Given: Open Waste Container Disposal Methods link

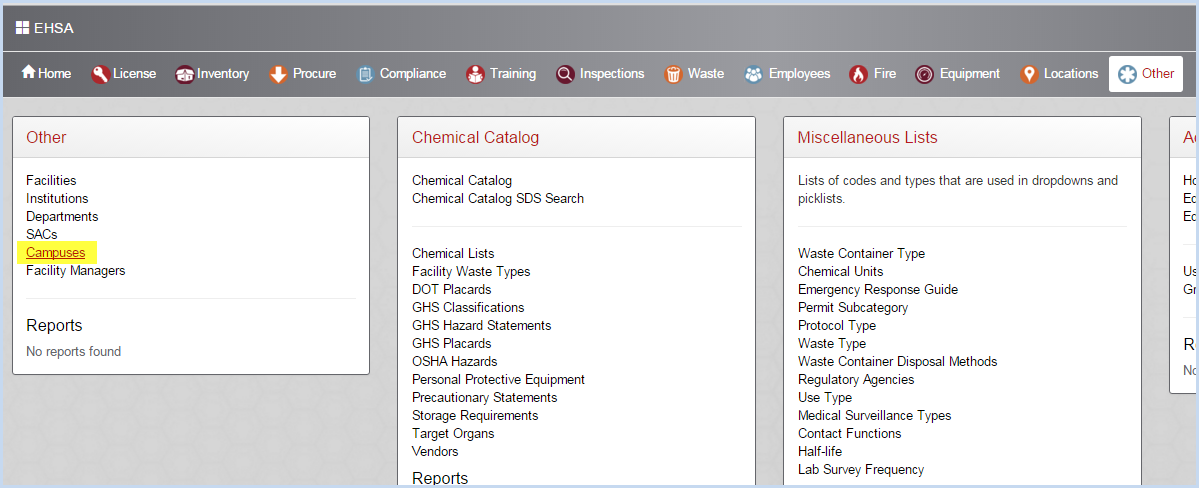Looking at the screenshot, I should click(x=898, y=361).
